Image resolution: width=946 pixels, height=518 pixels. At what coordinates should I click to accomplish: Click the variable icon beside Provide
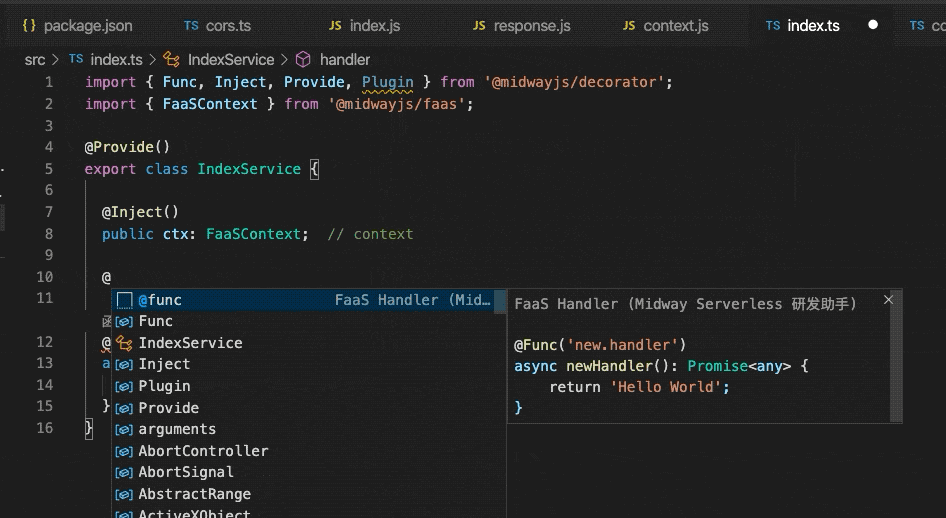124,408
